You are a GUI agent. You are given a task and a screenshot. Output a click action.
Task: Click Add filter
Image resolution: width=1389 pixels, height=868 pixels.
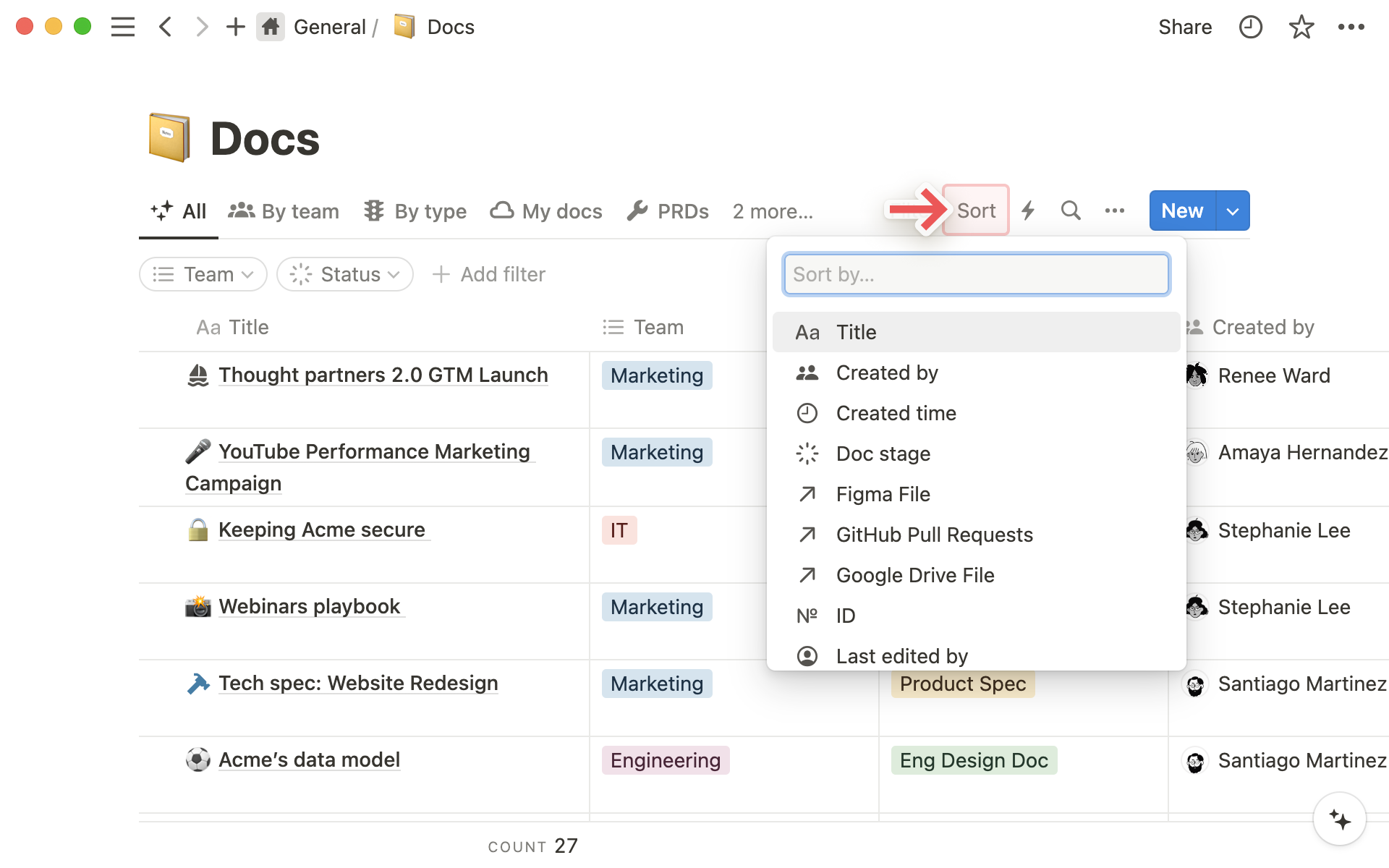(x=489, y=275)
